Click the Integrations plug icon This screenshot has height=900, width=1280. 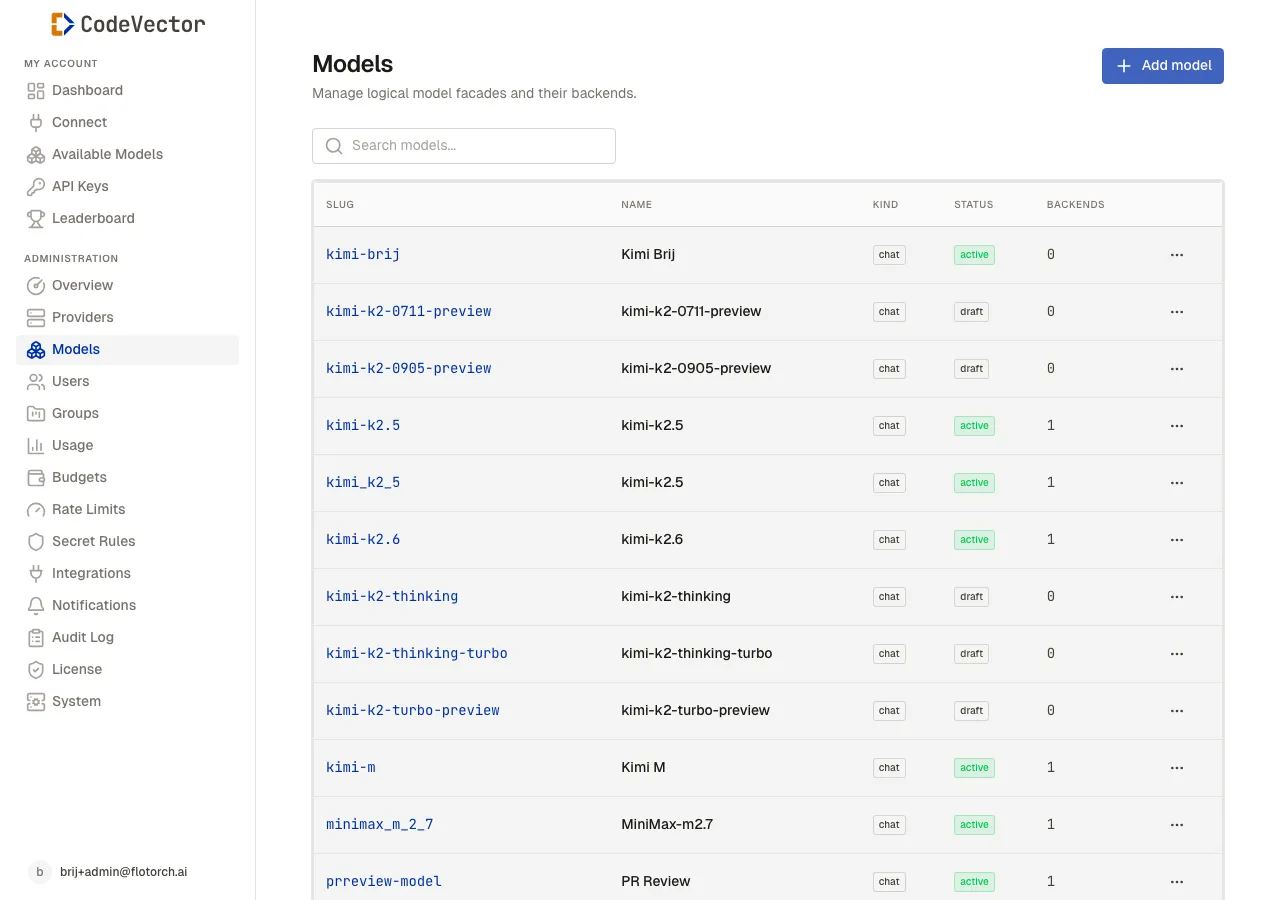(x=36, y=573)
